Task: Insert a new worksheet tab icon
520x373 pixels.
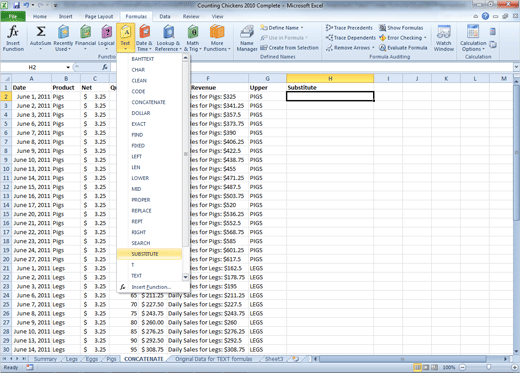Action: tap(295, 359)
